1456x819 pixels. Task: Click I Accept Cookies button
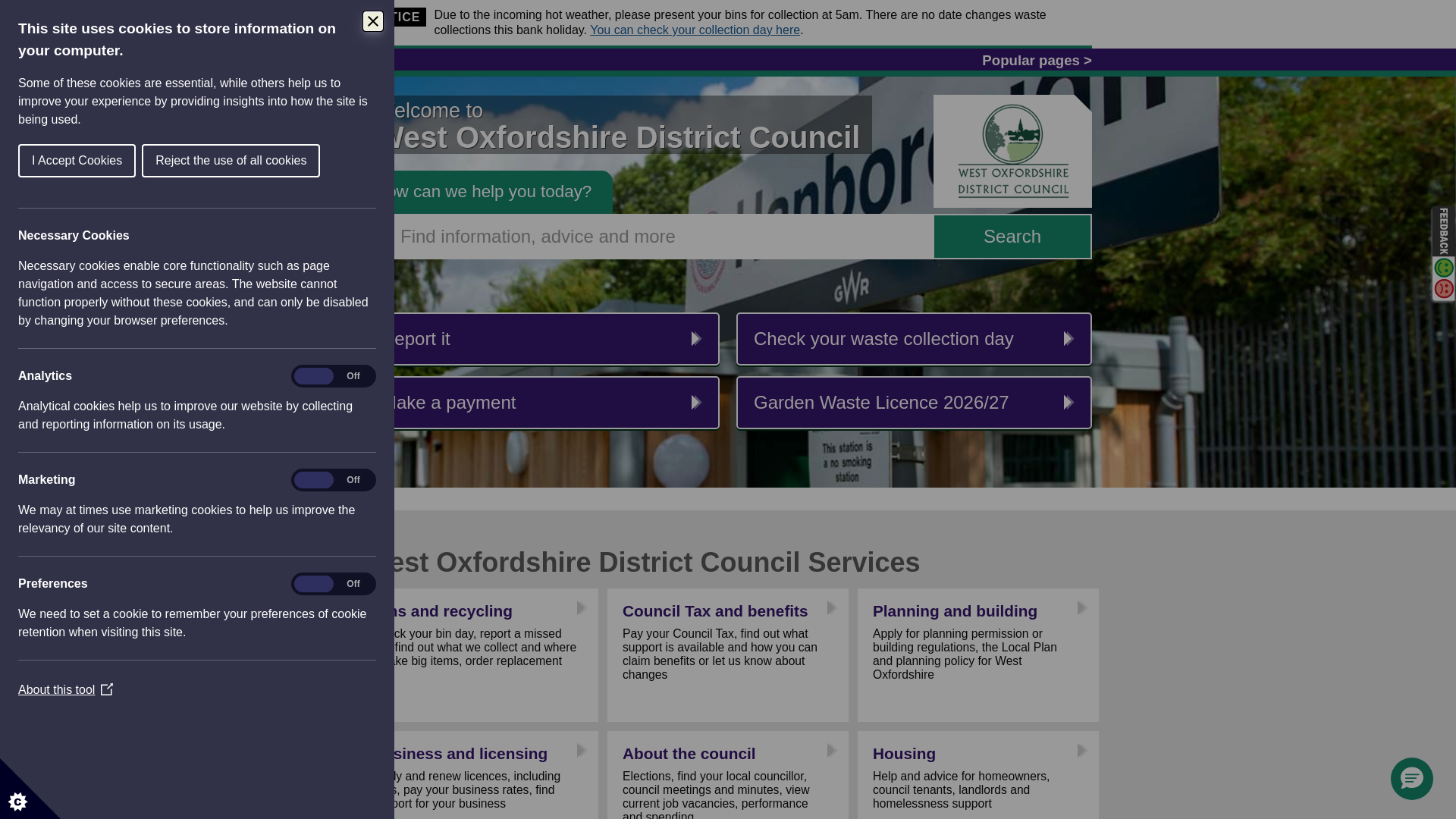coord(77,161)
